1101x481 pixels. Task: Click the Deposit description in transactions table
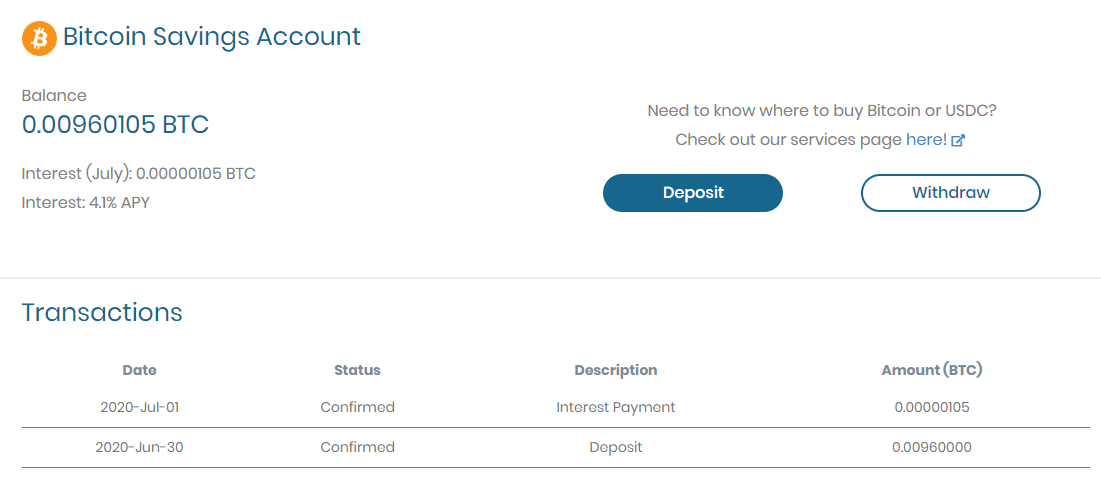click(x=616, y=447)
